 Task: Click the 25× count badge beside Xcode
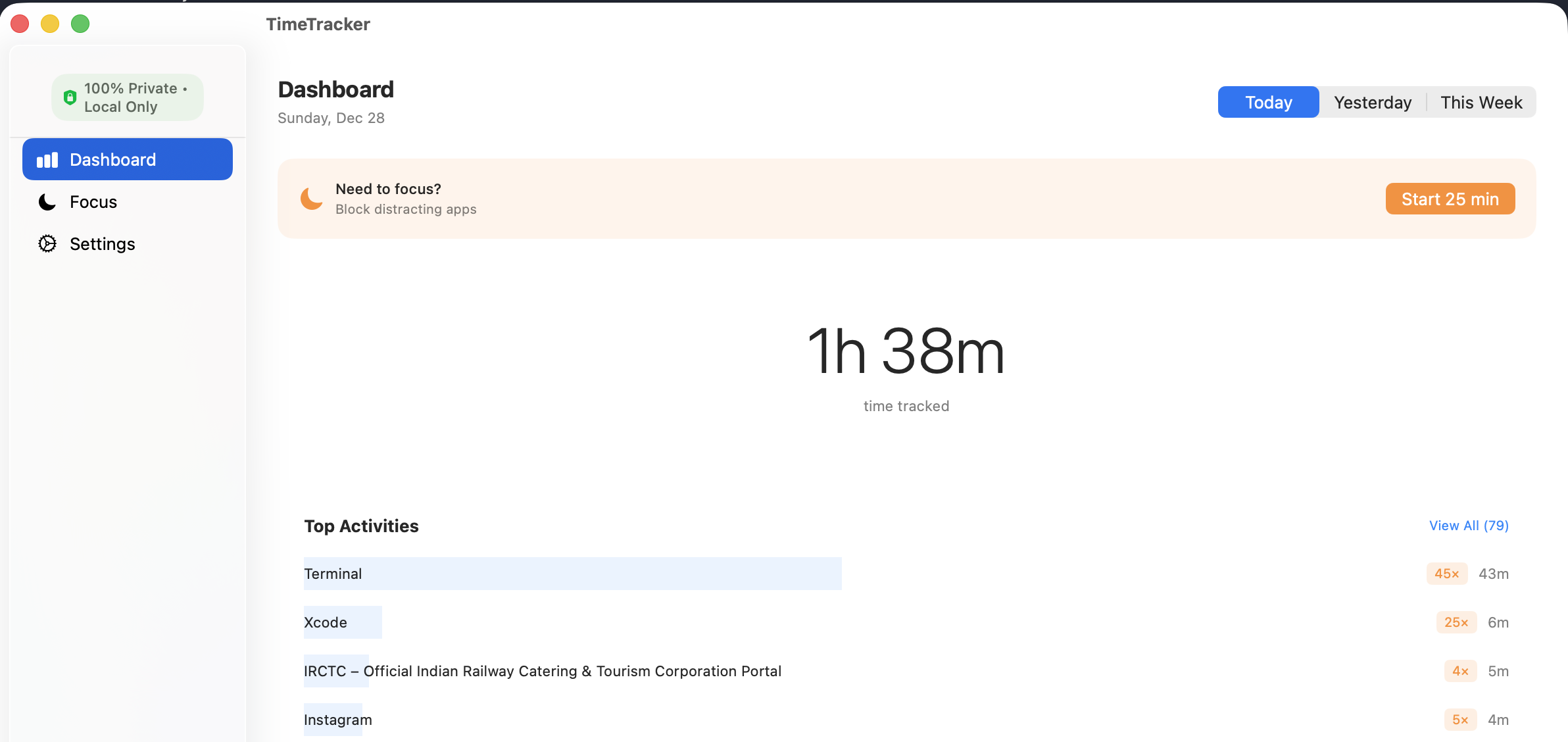(1456, 622)
